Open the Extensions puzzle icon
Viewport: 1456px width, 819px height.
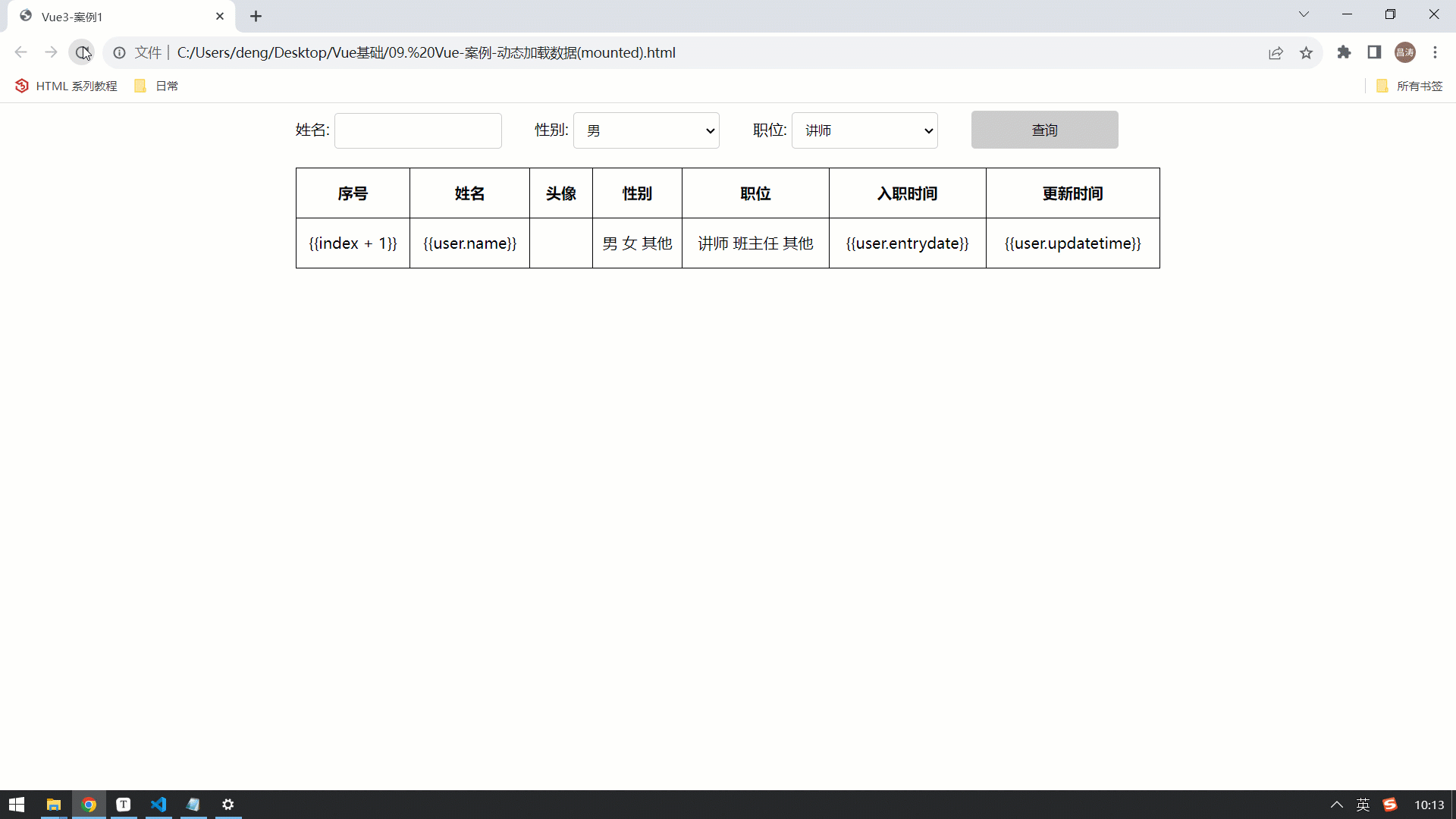pyautogui.click(x=1344, y=52)
